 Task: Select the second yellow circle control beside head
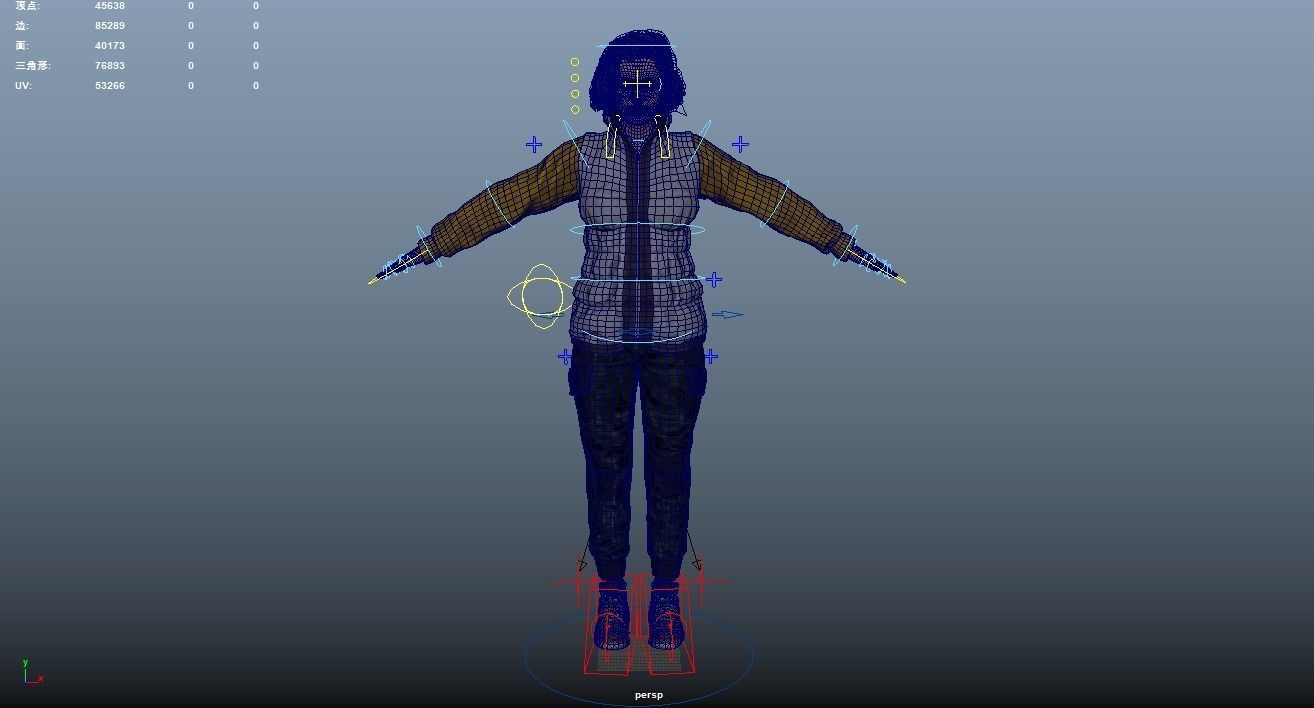click(x=575, y=78)
